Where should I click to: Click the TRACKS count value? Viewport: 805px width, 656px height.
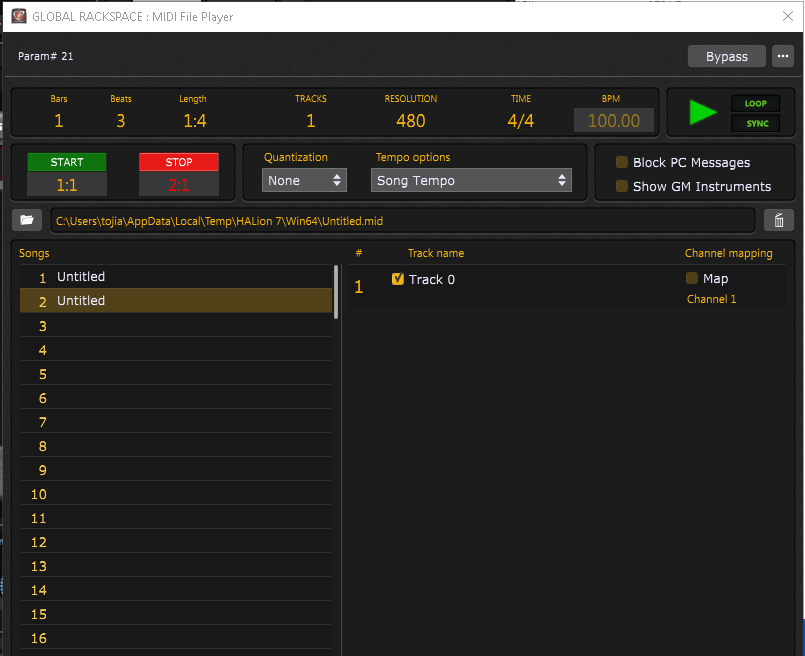click(x=311, y=121)
